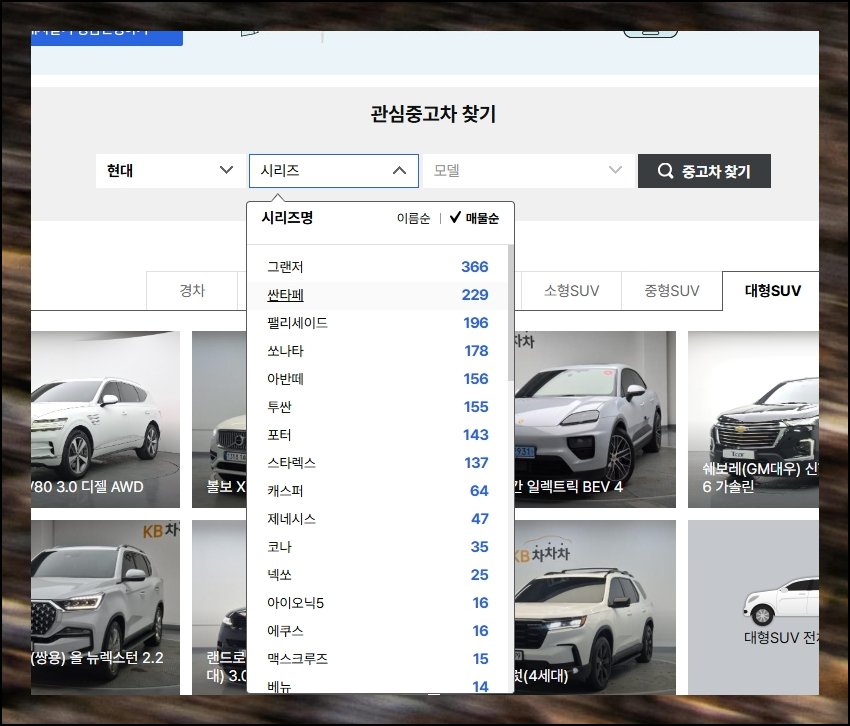Select 그랜저 from the series list
Image resolution: width=850 pixels, height=726 pixels.
click(377, 267)
